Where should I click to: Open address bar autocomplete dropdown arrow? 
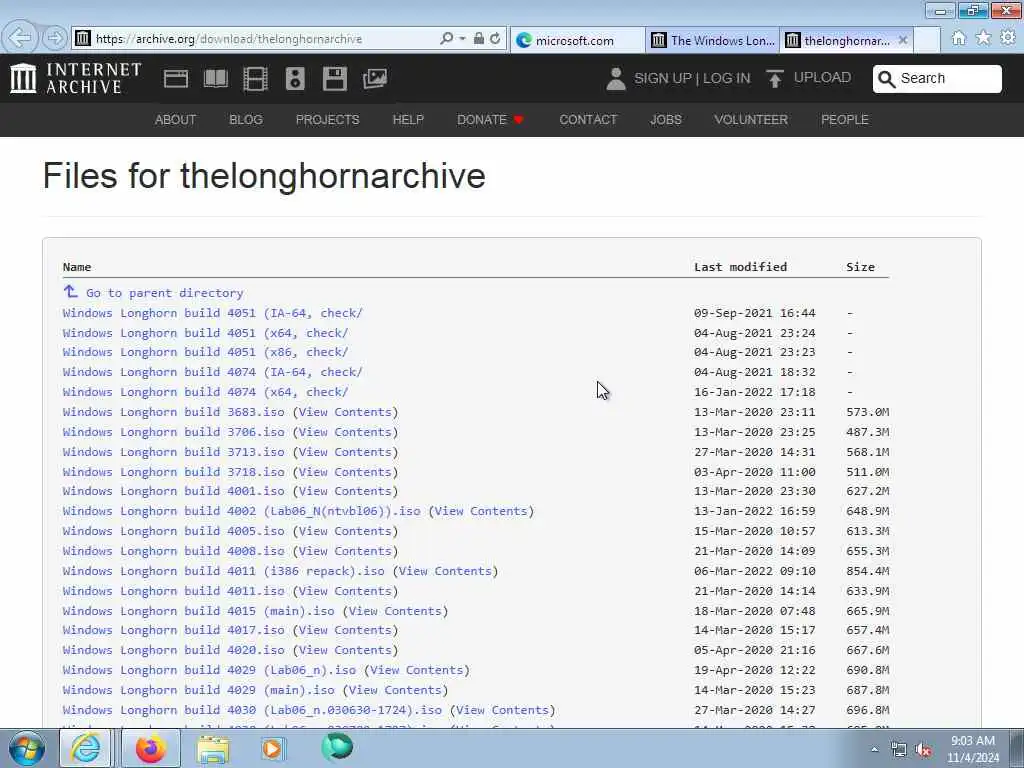click(462, 39)
